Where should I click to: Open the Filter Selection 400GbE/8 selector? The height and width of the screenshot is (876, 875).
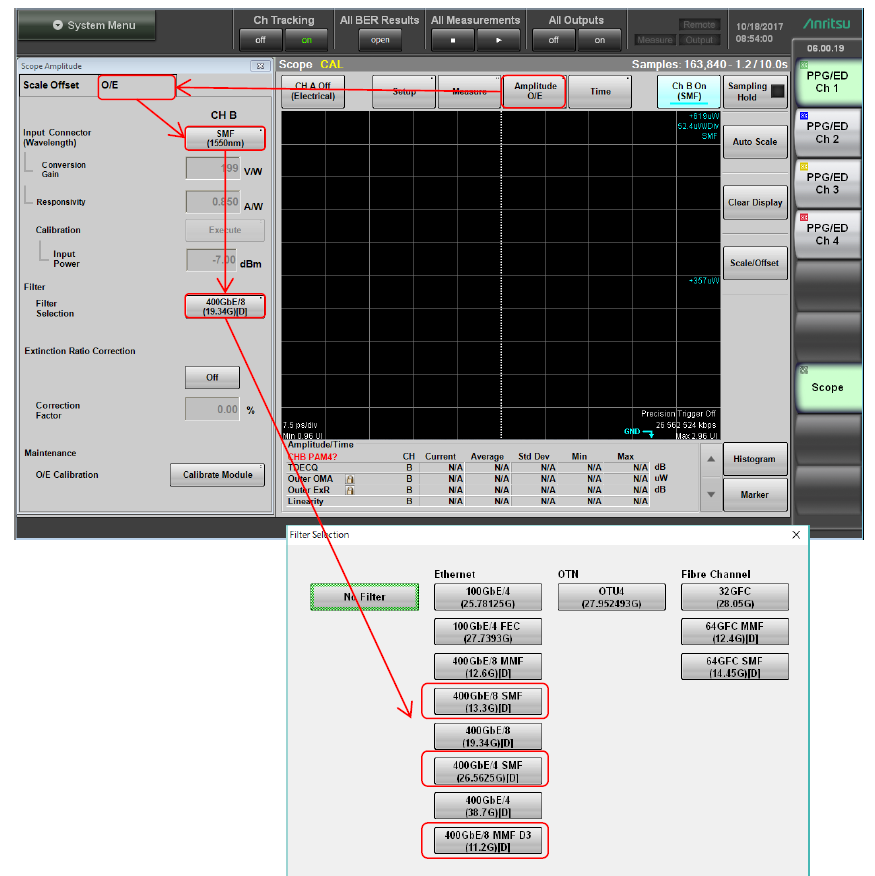point(224,306)
